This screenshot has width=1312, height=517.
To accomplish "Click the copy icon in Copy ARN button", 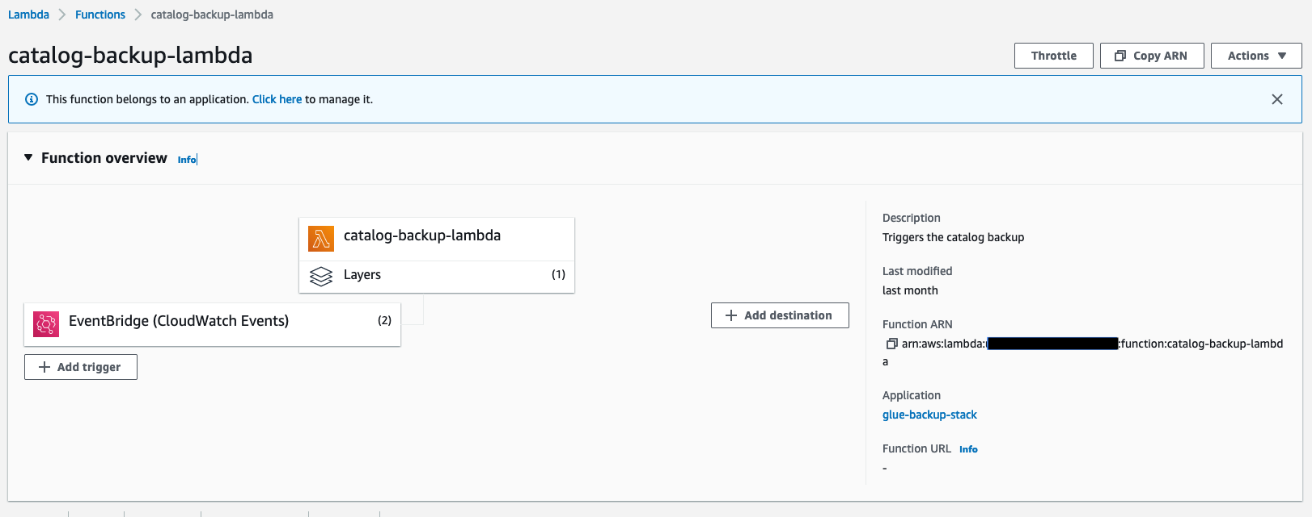I will pyautogui.click(x=1120, y=56).
